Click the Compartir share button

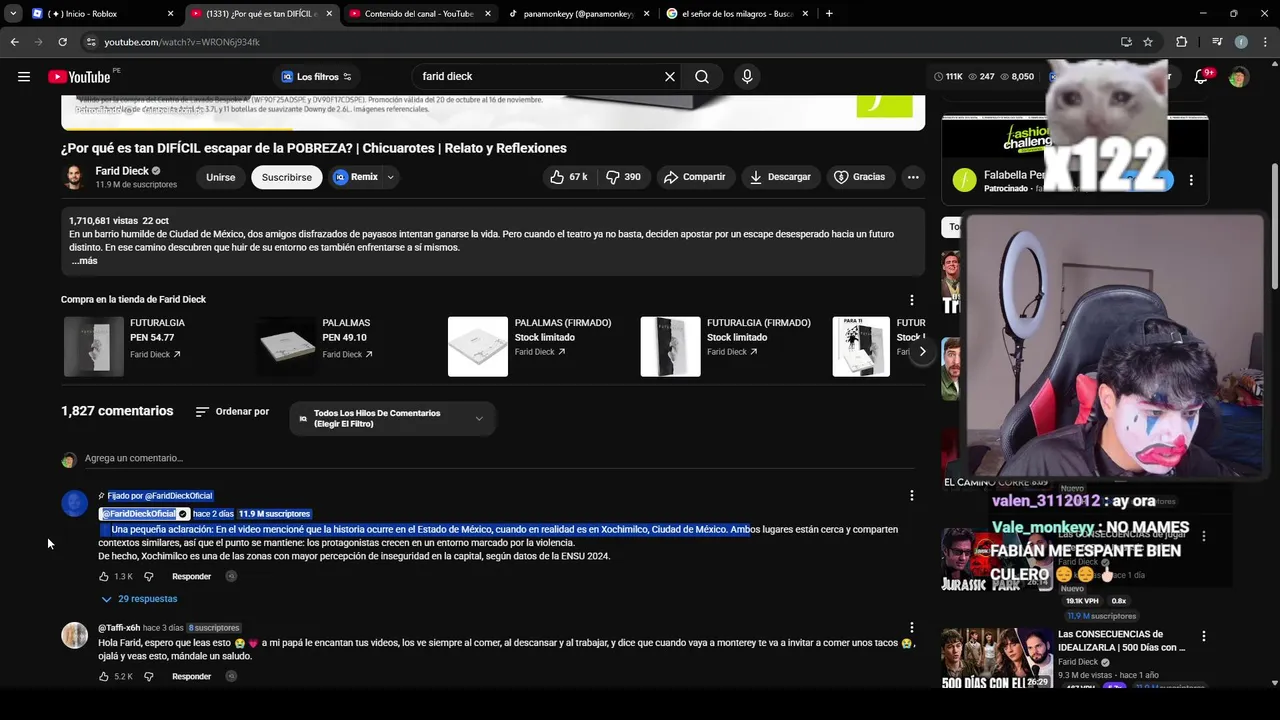[694, 177]
